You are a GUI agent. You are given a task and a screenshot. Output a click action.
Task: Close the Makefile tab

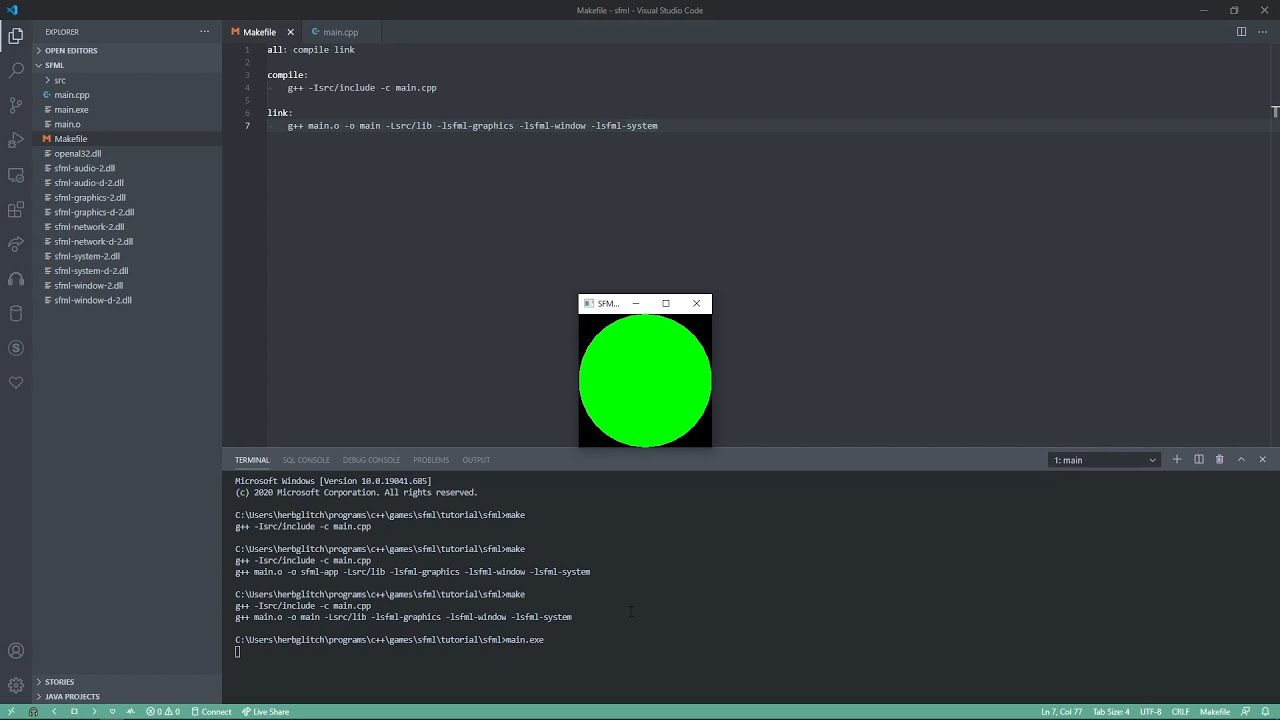(290, 32)
